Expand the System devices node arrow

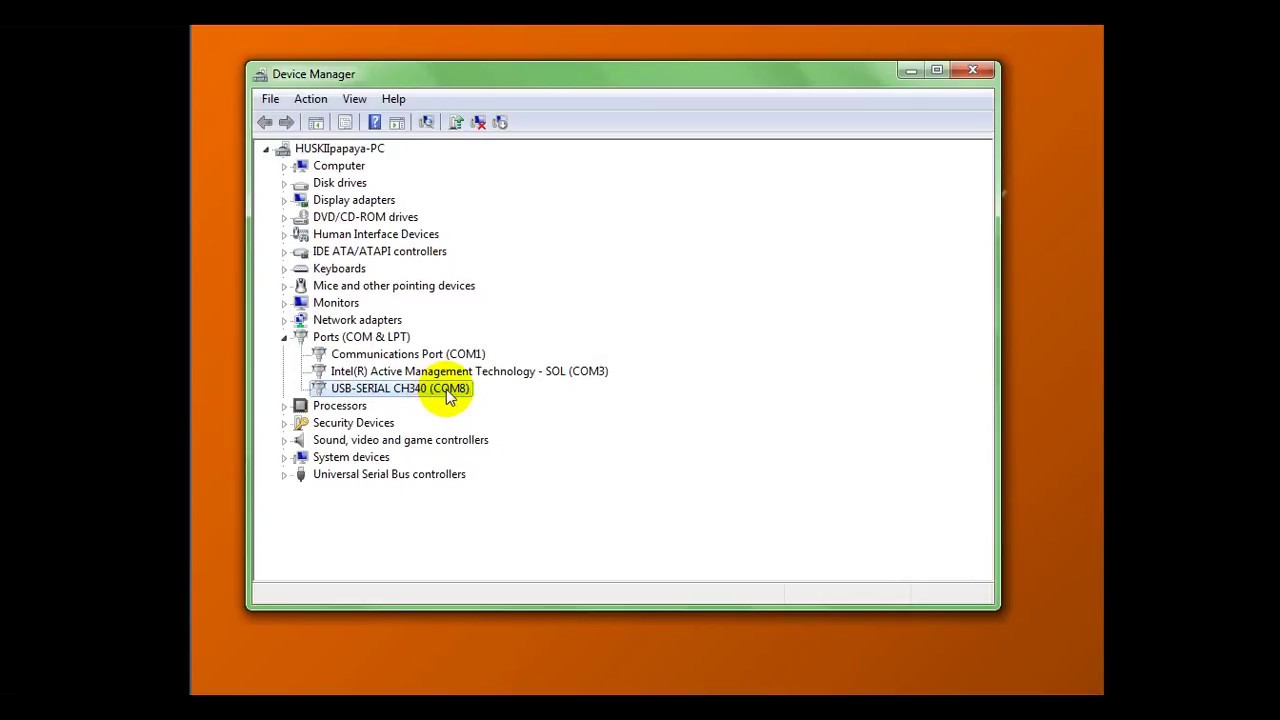tap(284, 457)
